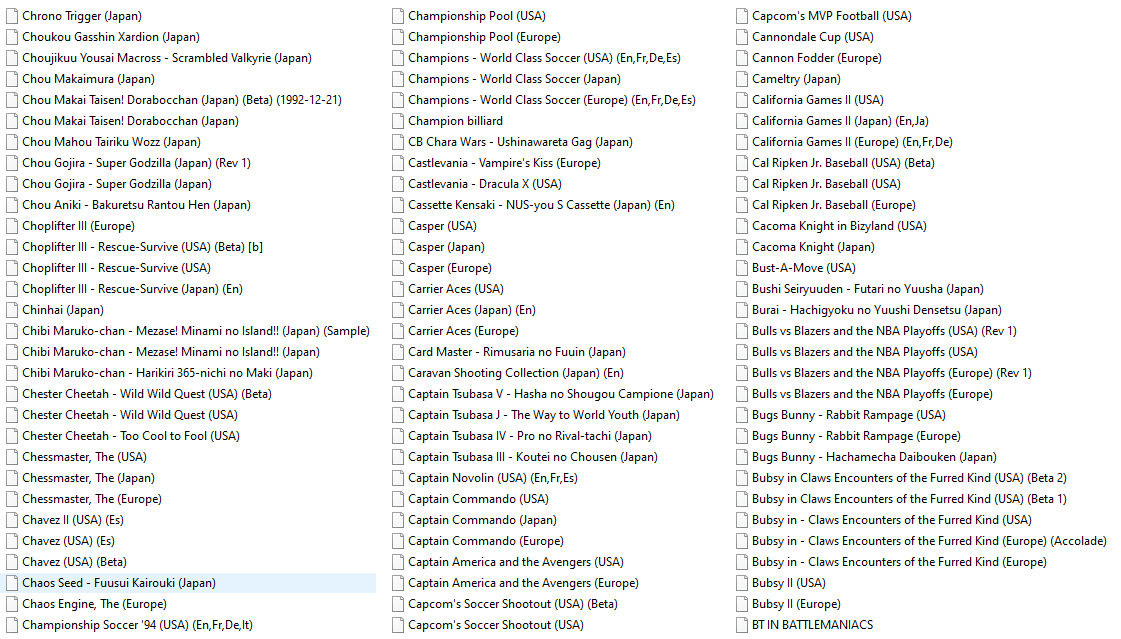Screen dimensions: 1121x639
Task: Click Chou Makai Taisen! Dorabocchan (Beta) (1992-12-21)
Action: [x=182, y=100]
